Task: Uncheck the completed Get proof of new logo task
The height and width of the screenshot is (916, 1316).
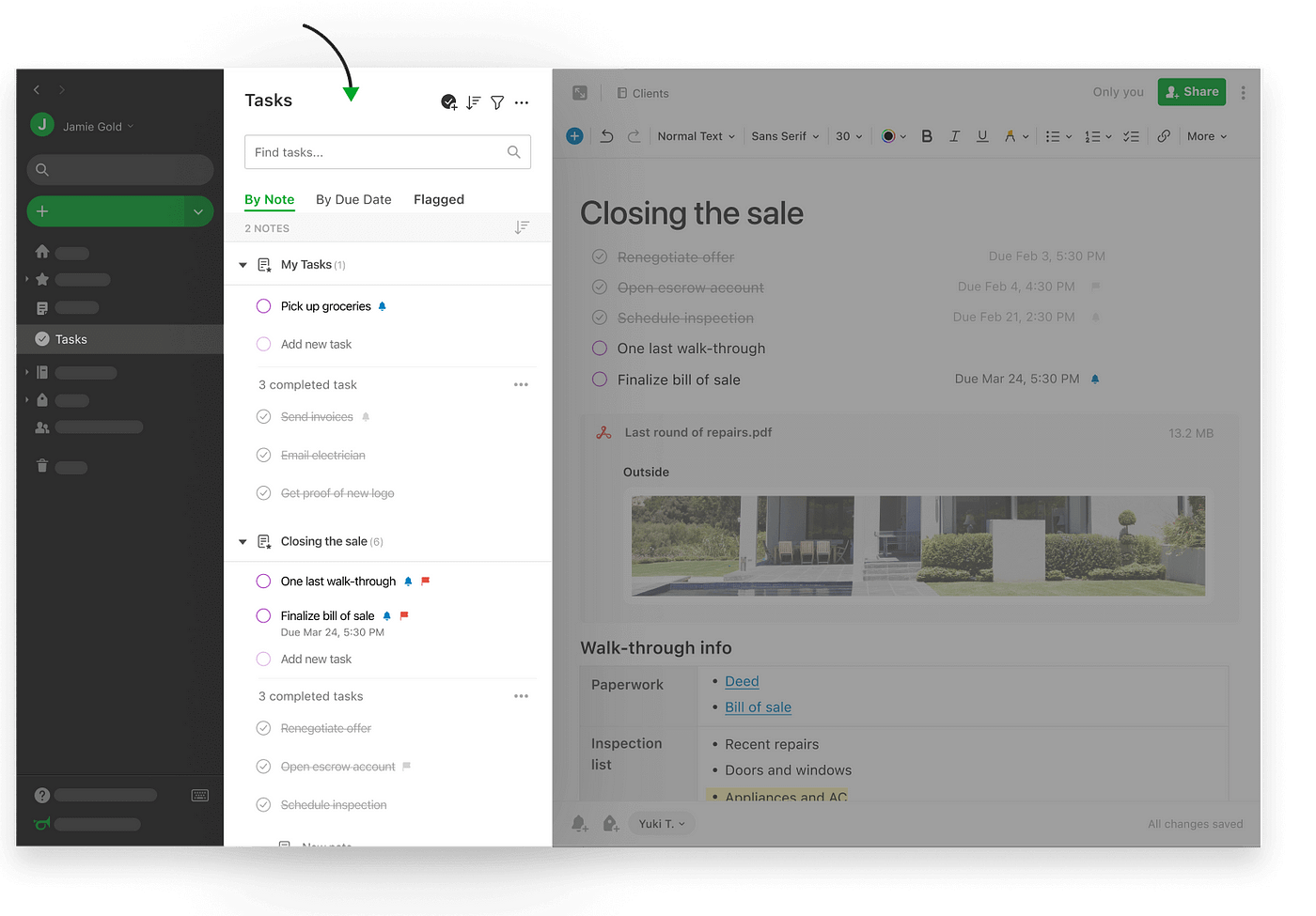Action: click(x=264, y=493)
